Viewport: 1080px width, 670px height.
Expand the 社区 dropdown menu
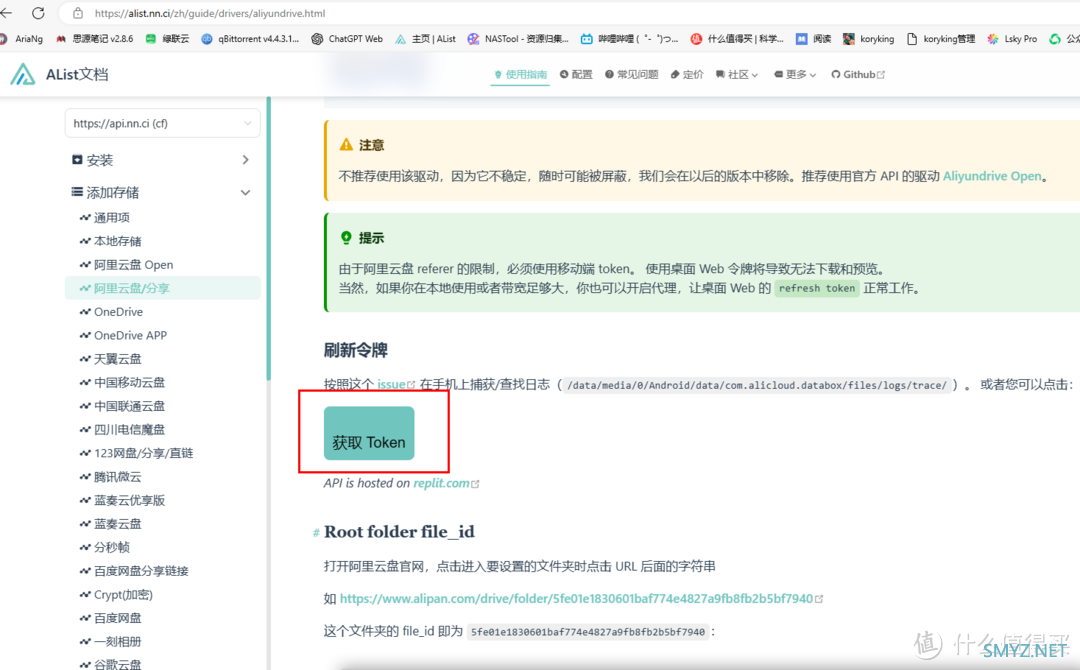click(736, 74)
